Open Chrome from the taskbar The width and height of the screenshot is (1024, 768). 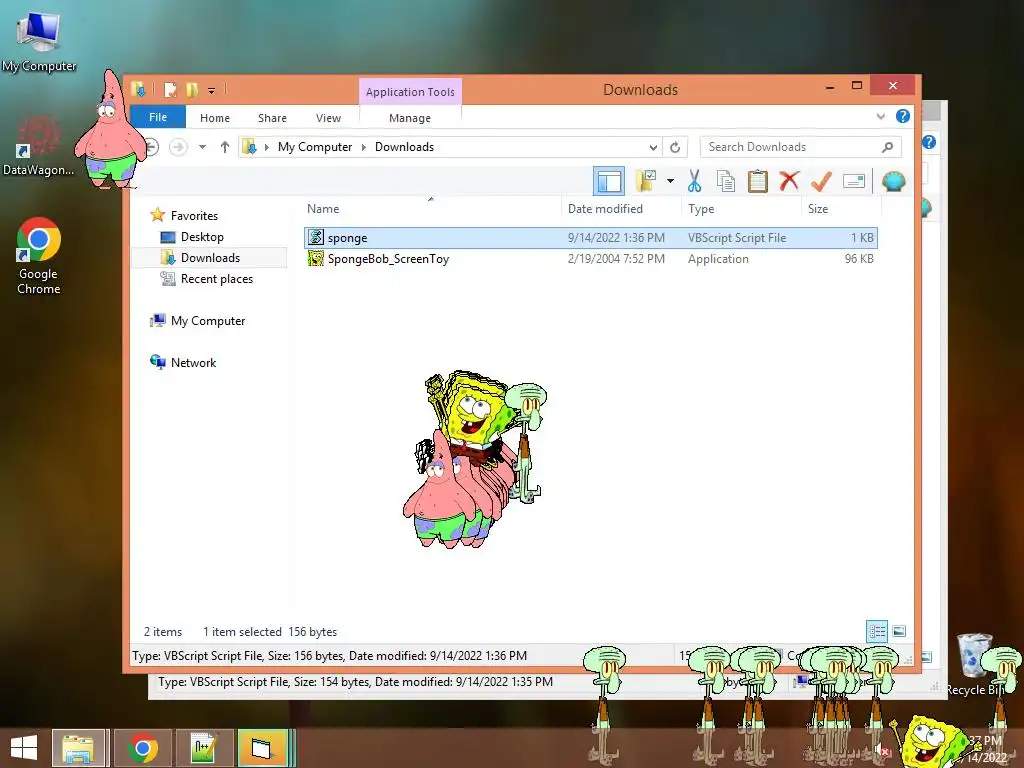pyautogui.click(x=143, y=748)
